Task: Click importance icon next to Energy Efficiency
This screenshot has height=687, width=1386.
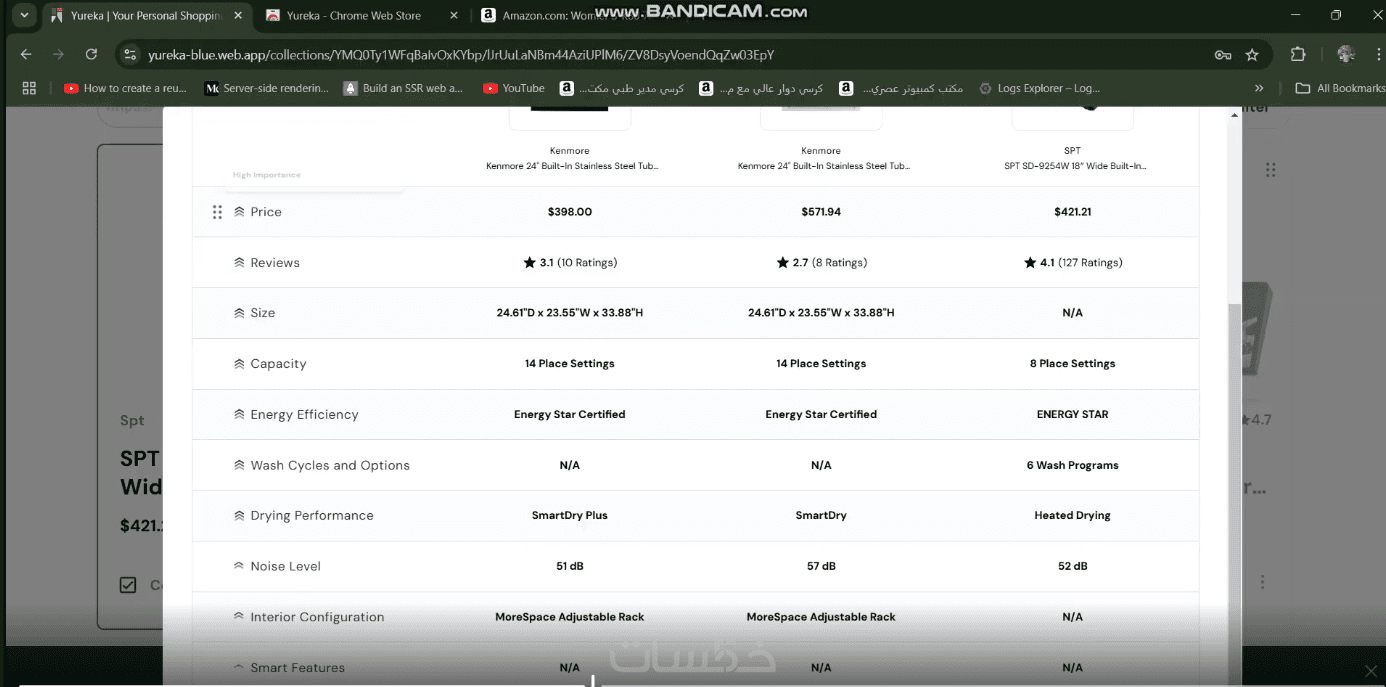Action: coord(239,414)
